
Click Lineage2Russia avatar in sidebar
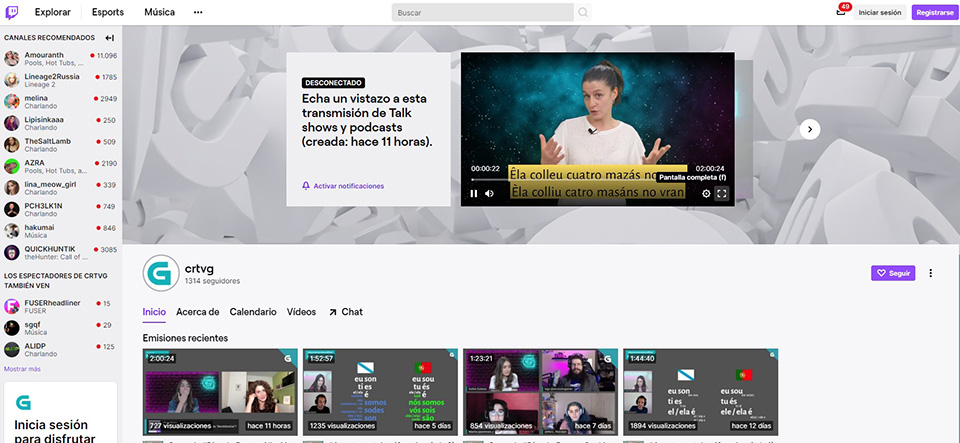tap(12, 80)
